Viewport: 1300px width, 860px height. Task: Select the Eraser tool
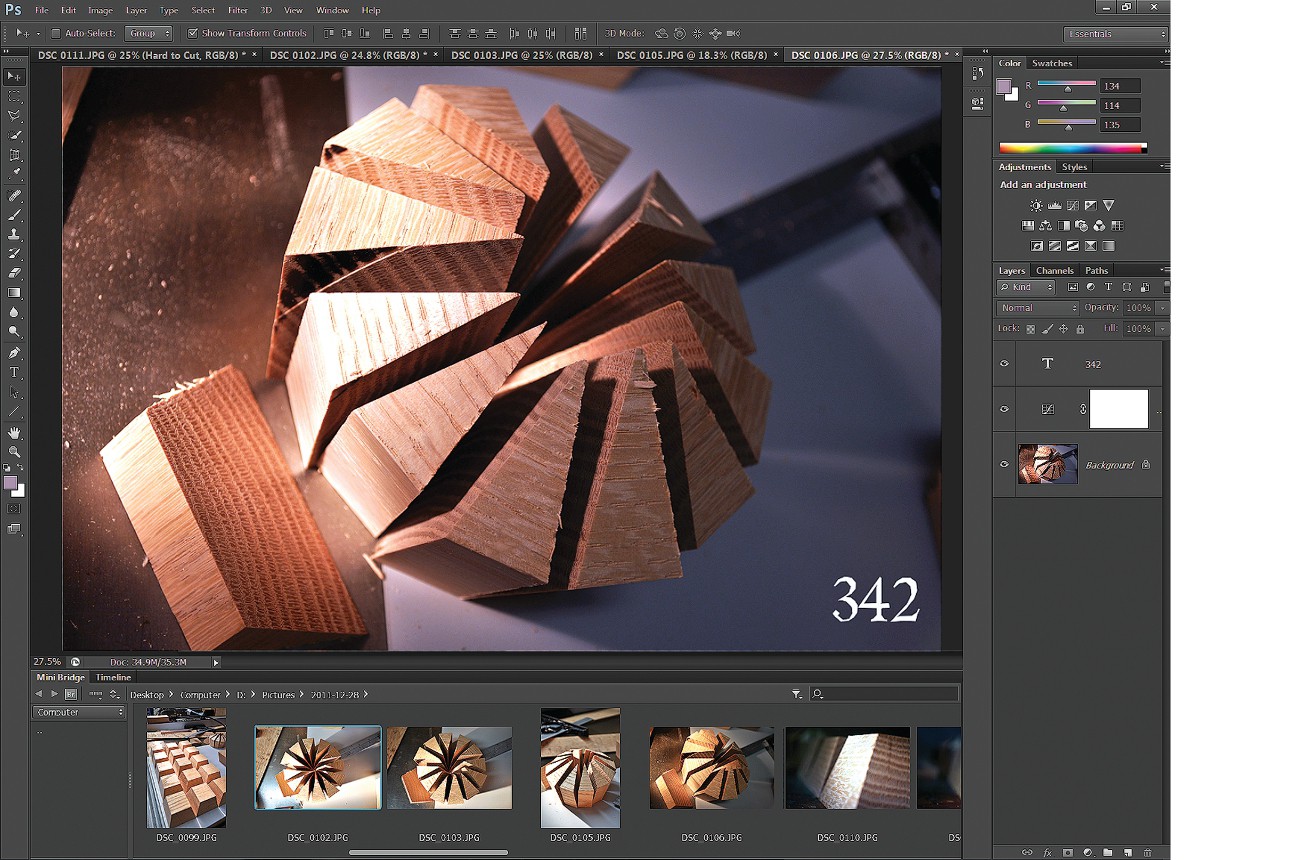[x=14, y=272]
